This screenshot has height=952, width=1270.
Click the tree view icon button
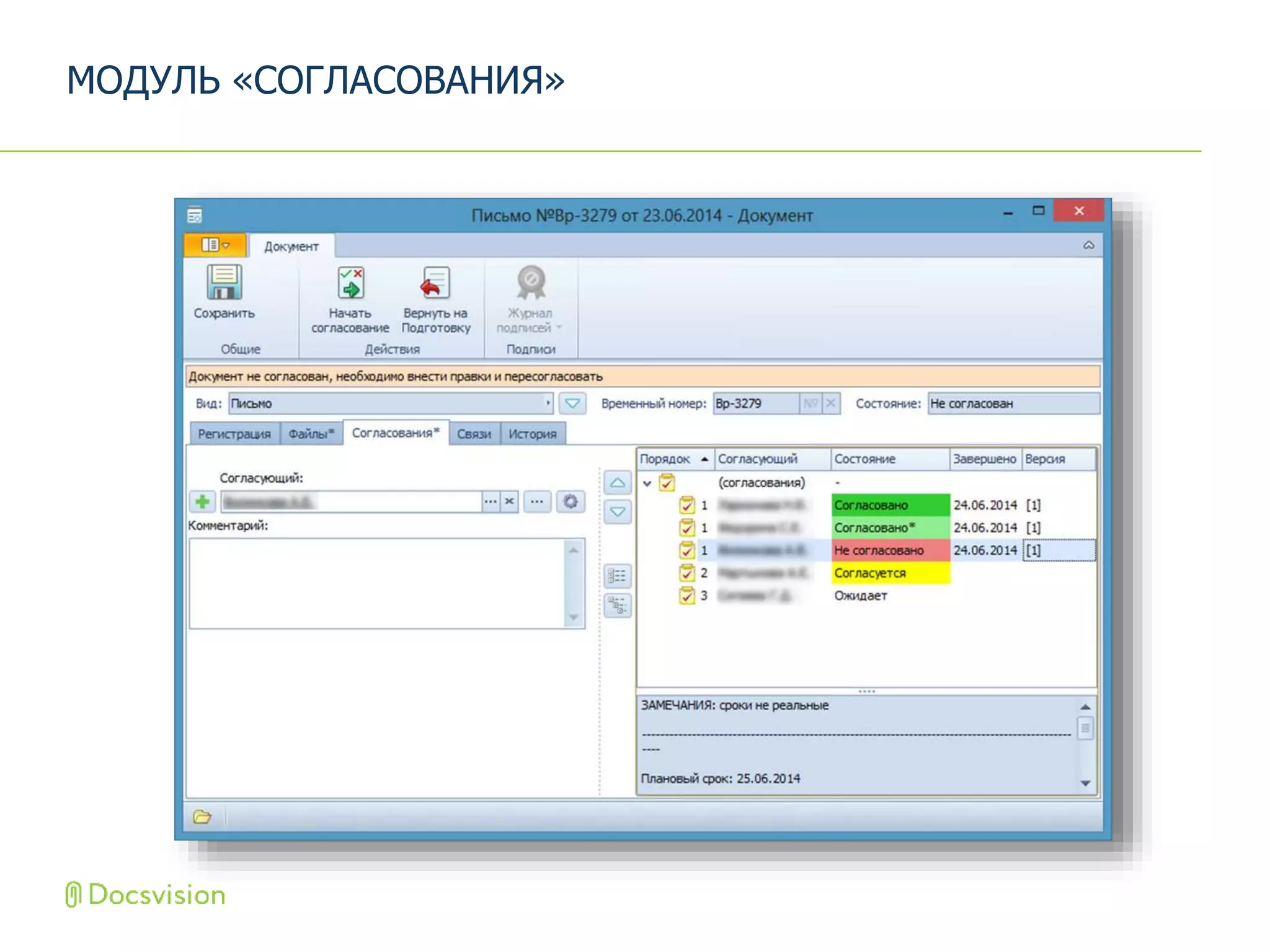point(618,606)
